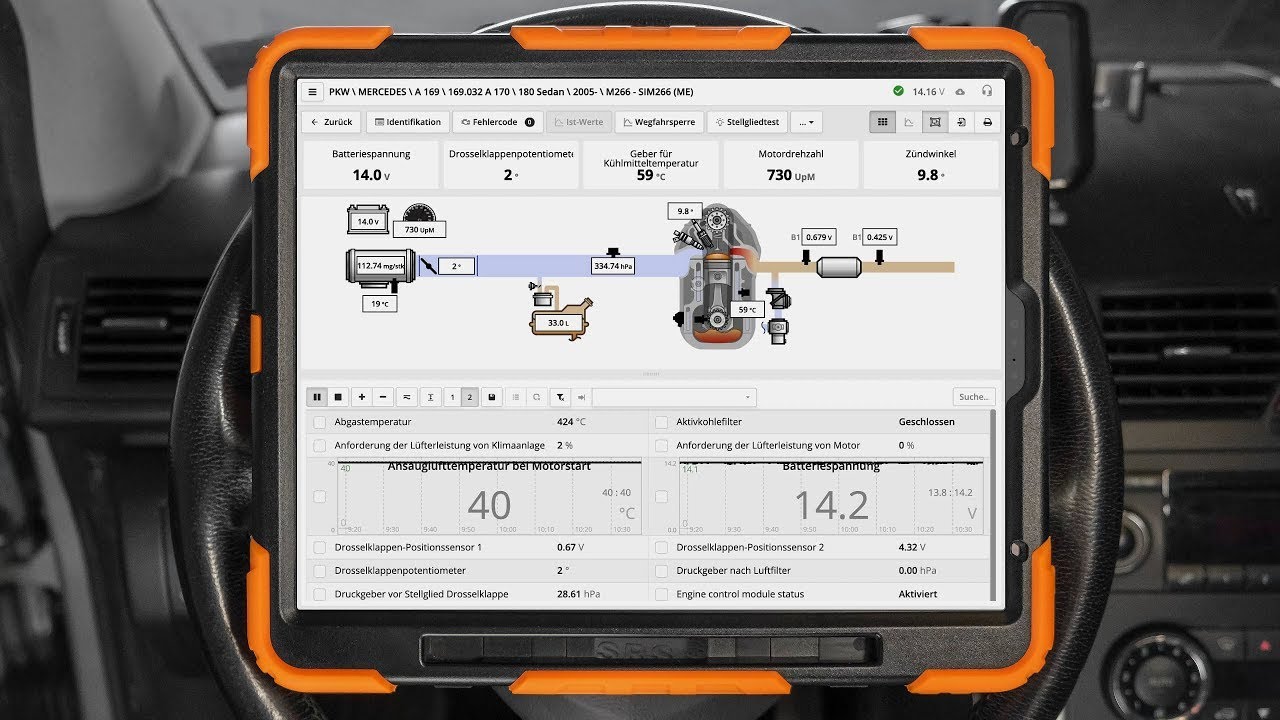Click the catalytic converter in the schematic
The image size is (1280, 720).
[x=840, y=268]
